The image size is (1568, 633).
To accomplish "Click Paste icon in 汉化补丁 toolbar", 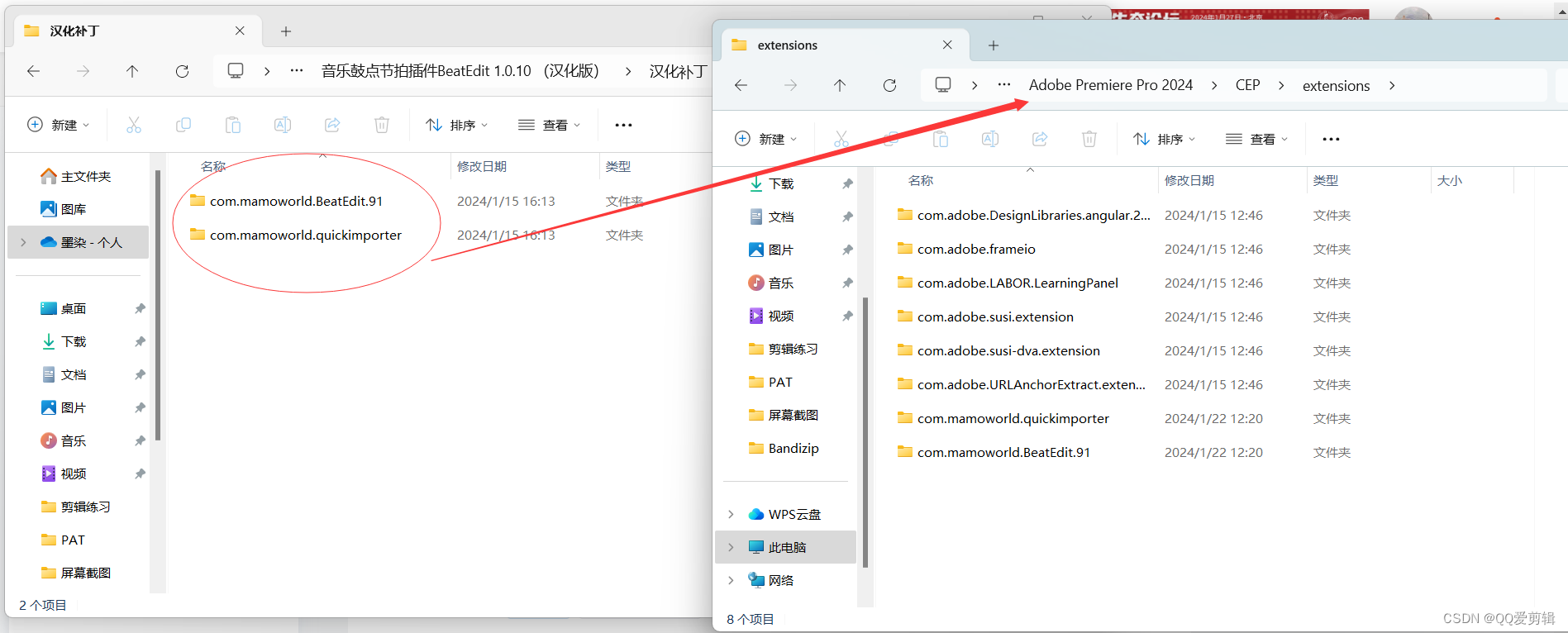I will click(x=233, y=125).
